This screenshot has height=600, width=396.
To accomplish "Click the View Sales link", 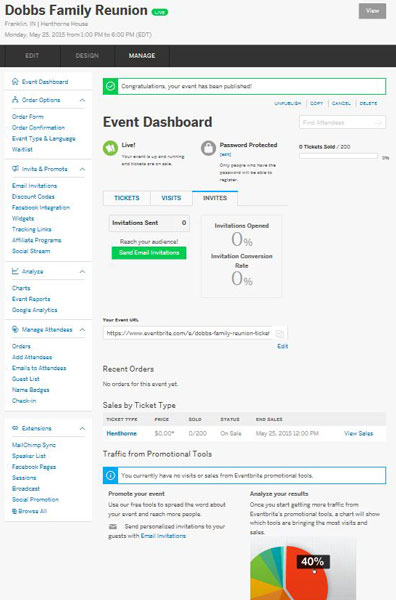I will pos(359,434).
